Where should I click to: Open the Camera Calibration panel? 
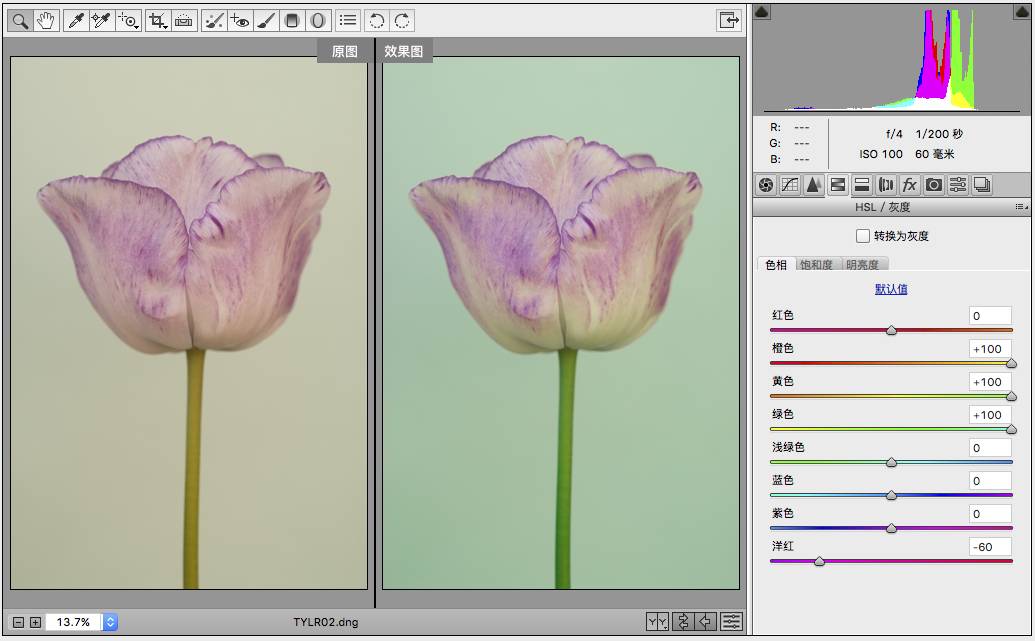[x=934, y=185]
